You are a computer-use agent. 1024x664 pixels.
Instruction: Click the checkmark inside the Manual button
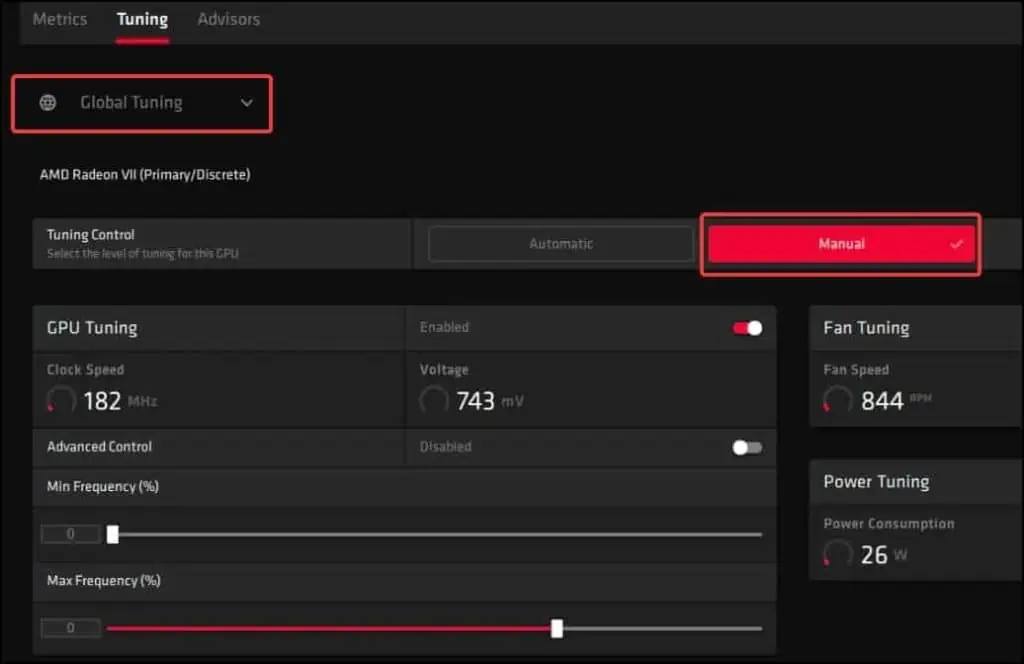[x=956, y=243]
